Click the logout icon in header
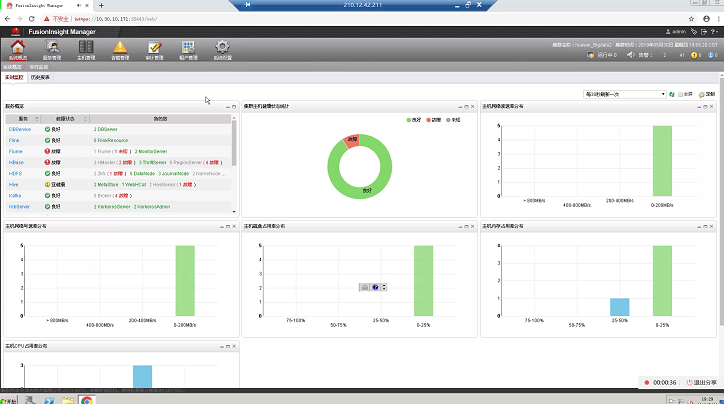Viewport: 724px width, 404px height. point(704,32)
